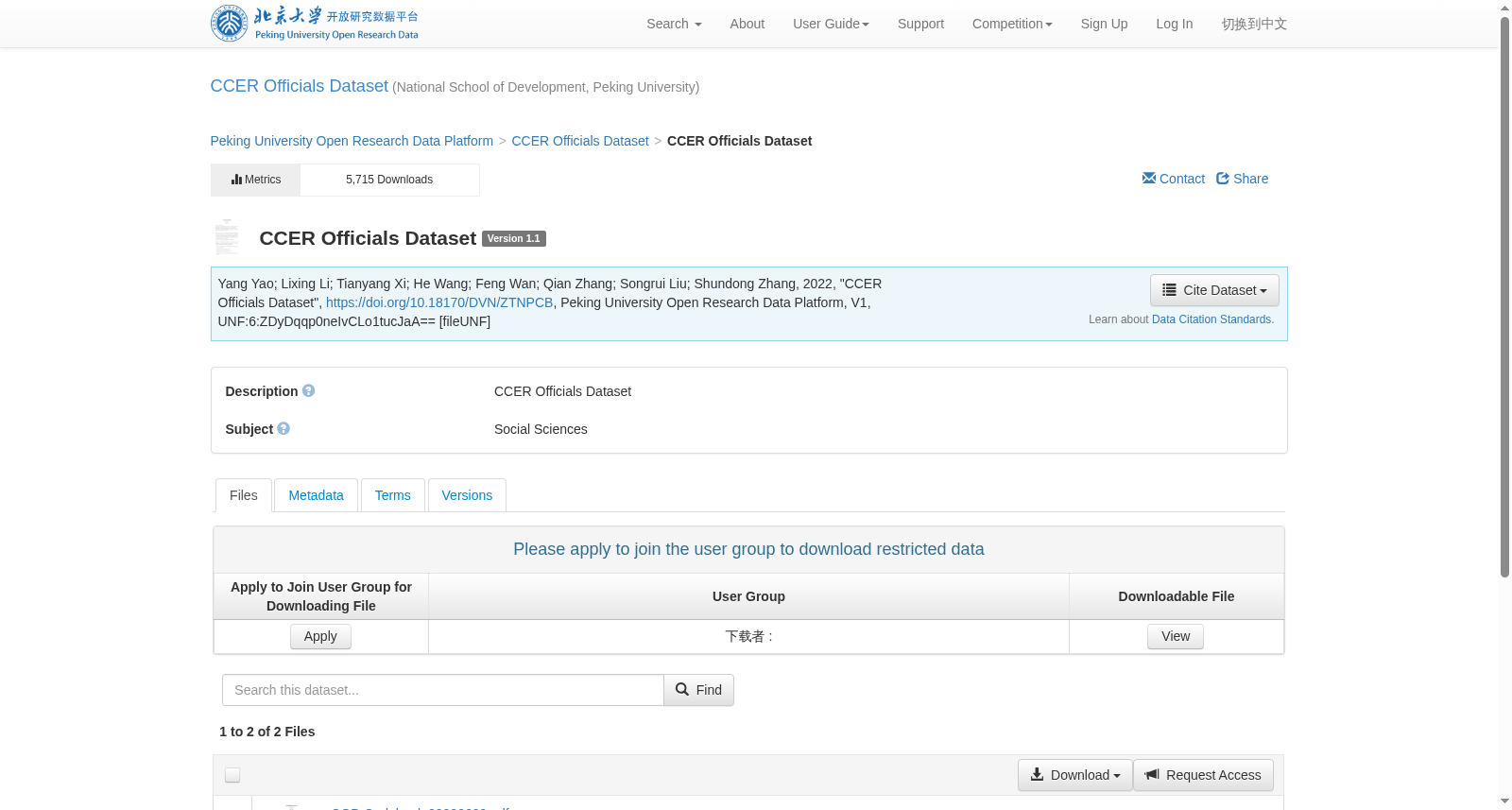Expand the Search dropdown in navbar
Screen dimensions: 1512x810
click(674, 24)
